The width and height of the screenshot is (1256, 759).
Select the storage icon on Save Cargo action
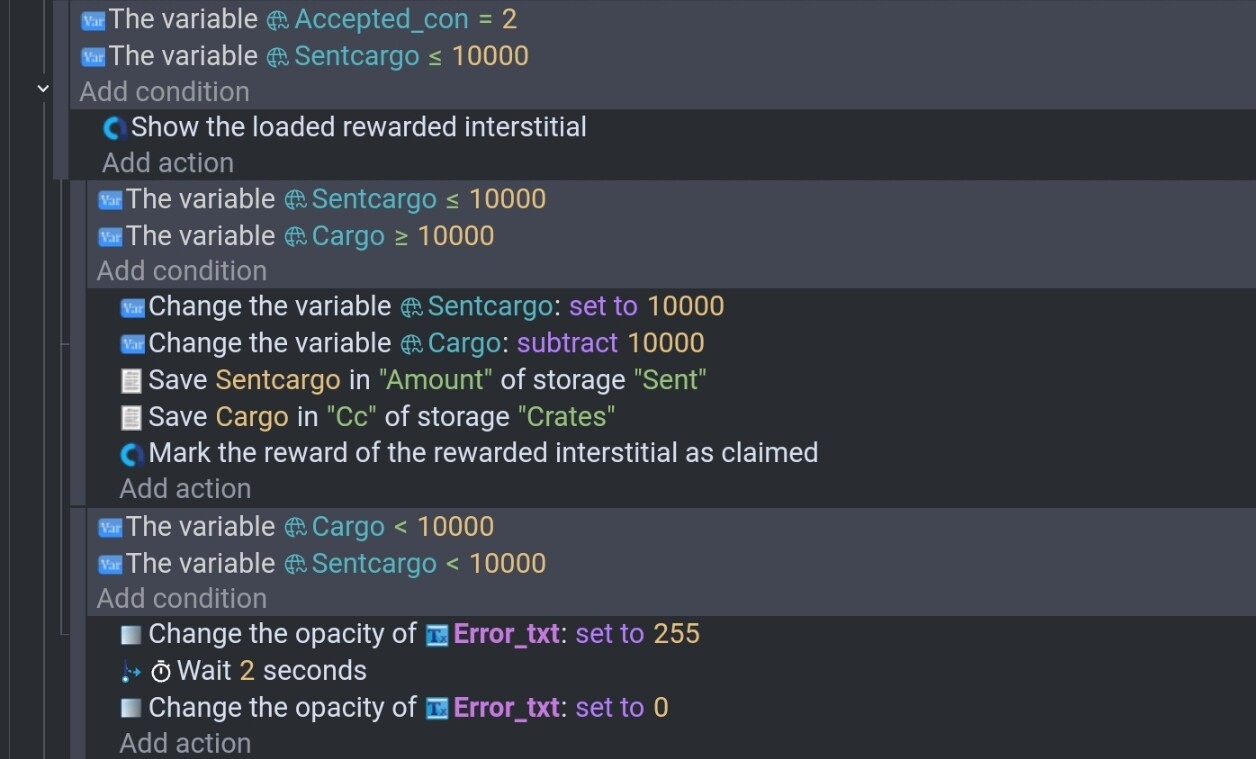point(131,417)
